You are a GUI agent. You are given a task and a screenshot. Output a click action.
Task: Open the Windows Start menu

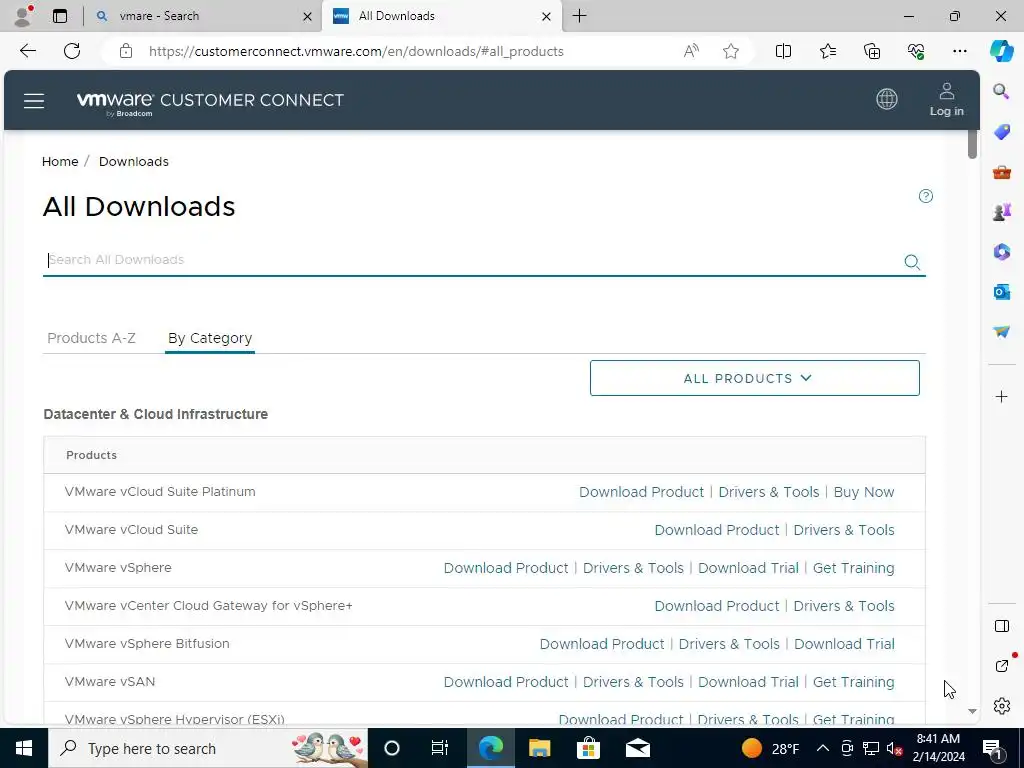click(x=24, y=748)
